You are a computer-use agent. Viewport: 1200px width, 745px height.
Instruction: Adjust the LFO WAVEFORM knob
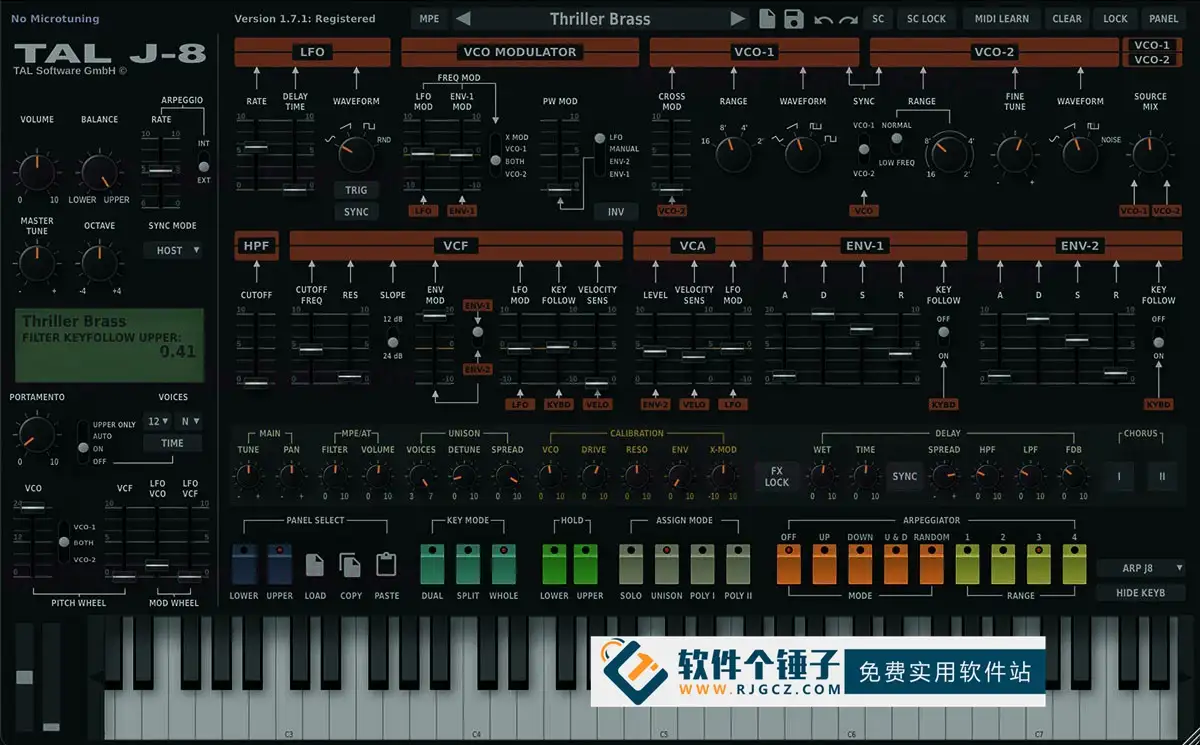pos(355,154)
